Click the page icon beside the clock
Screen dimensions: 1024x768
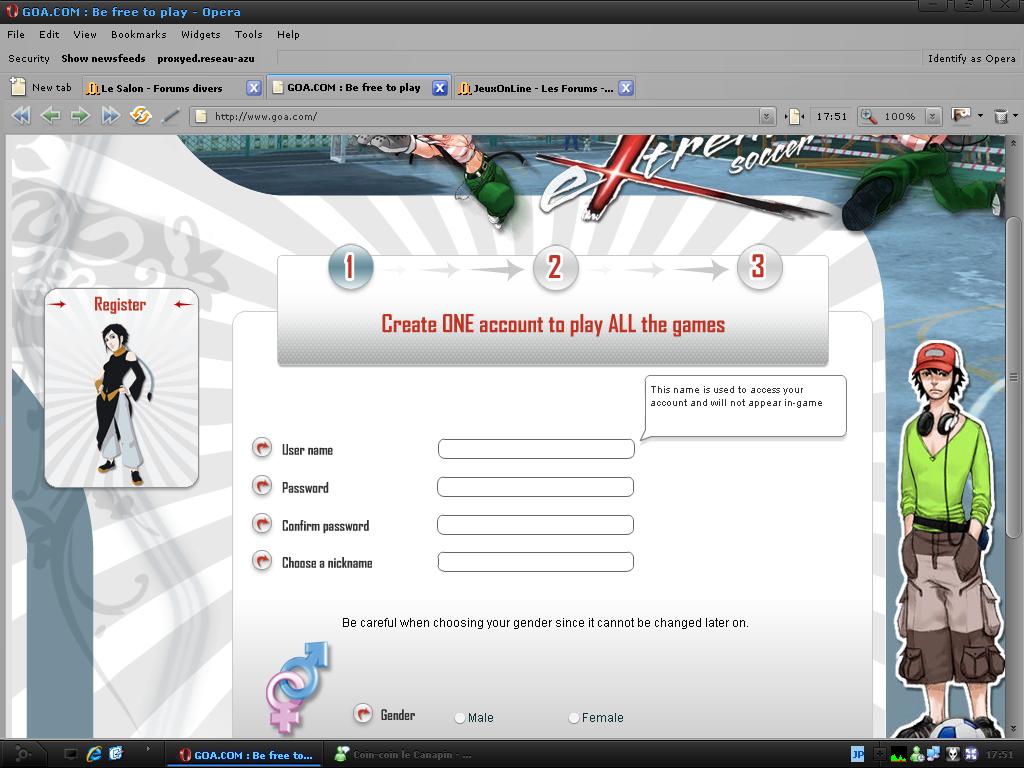click(x=794, y=116)
